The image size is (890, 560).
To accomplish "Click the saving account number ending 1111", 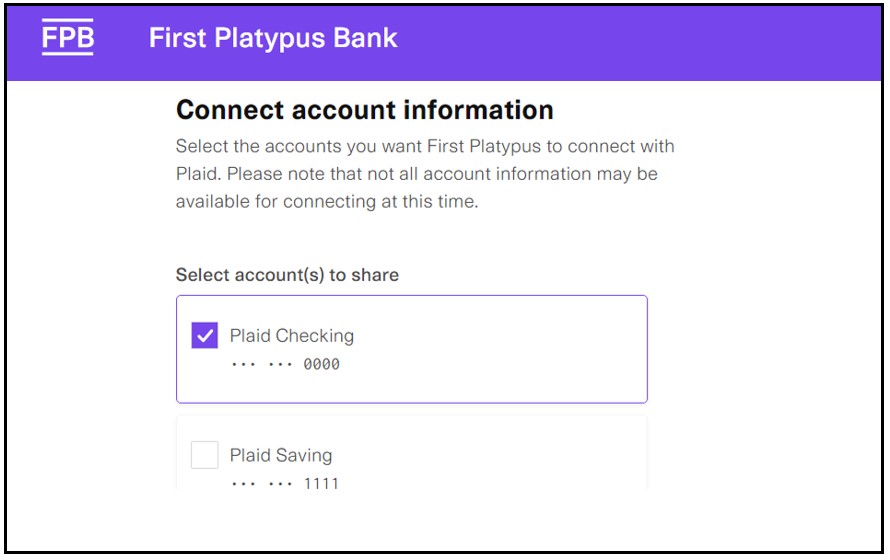I will (321, 483).
